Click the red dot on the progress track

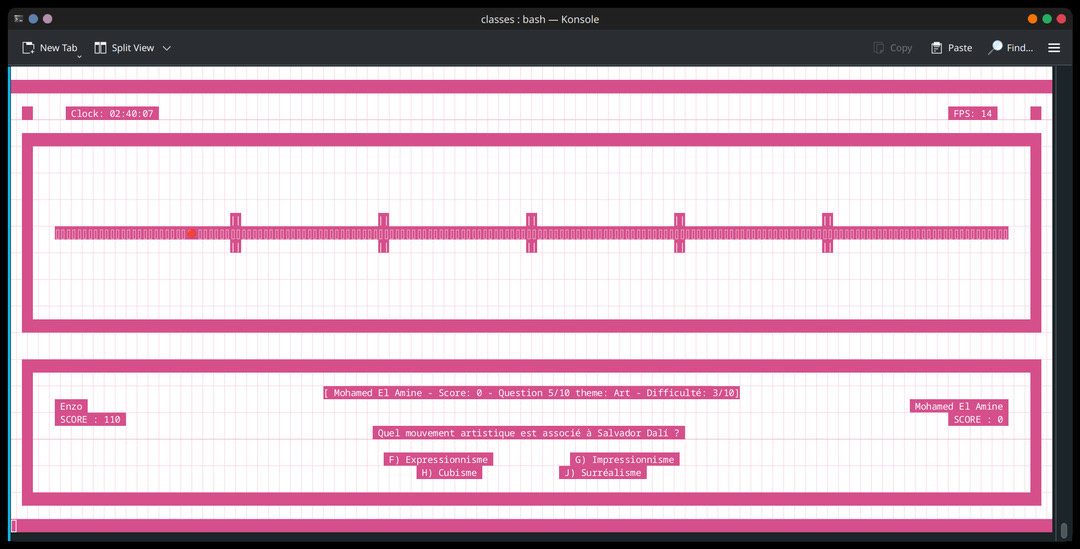click(191, 233)
